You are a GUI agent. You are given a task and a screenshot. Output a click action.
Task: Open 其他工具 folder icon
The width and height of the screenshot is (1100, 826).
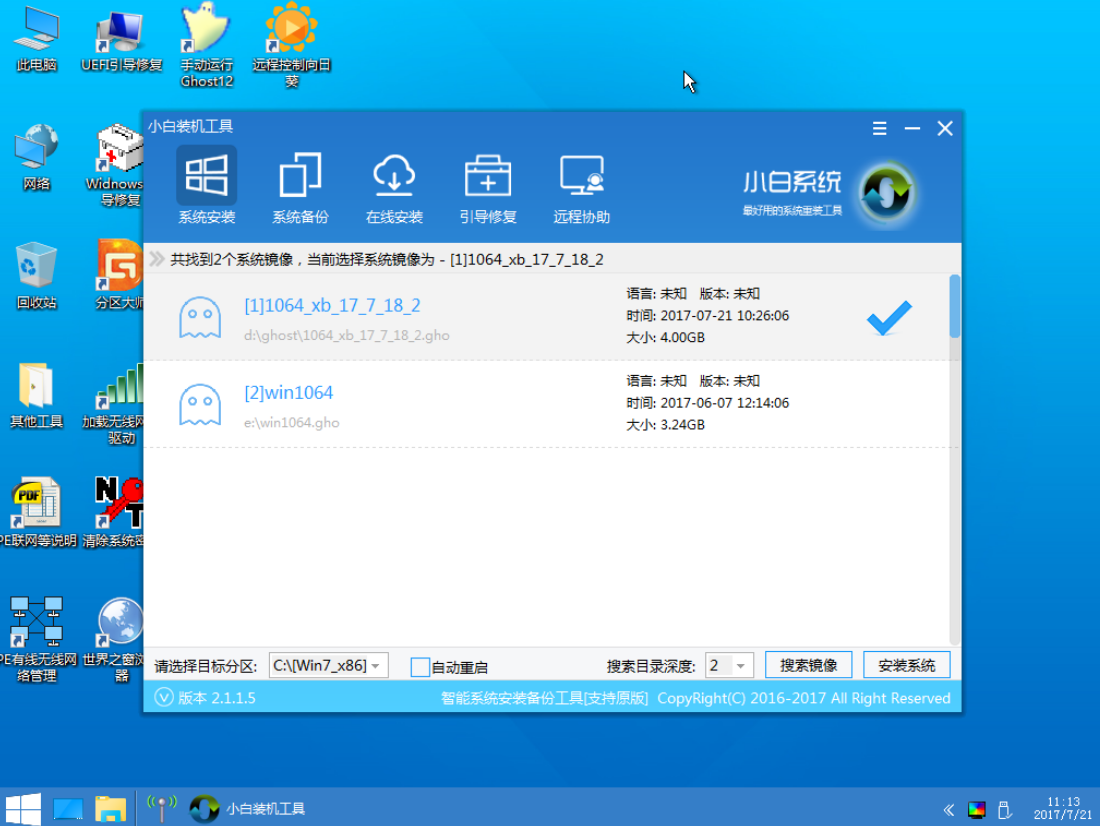[x=36, y=395]
